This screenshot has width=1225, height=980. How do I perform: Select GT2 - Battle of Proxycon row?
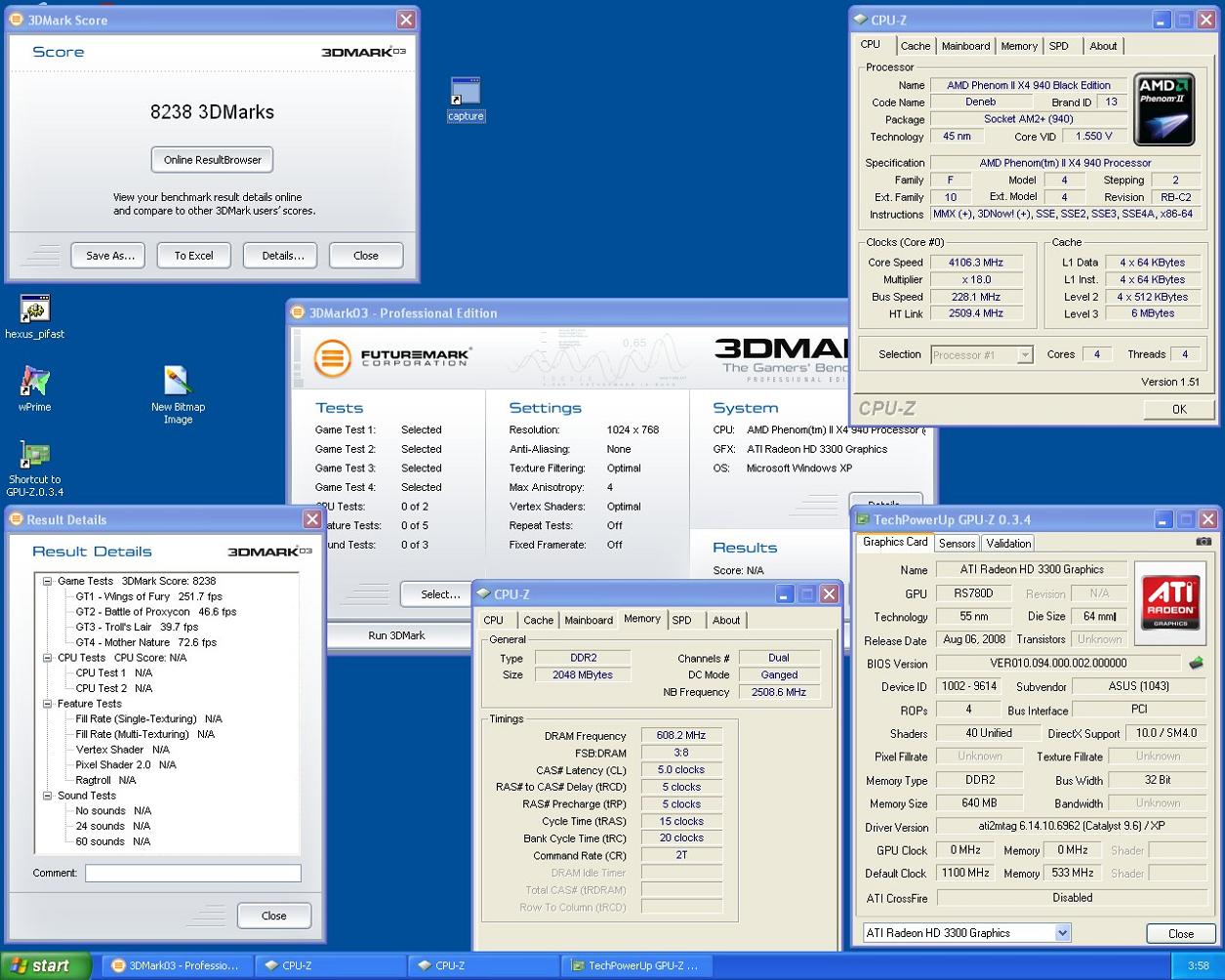coord(156,612)
